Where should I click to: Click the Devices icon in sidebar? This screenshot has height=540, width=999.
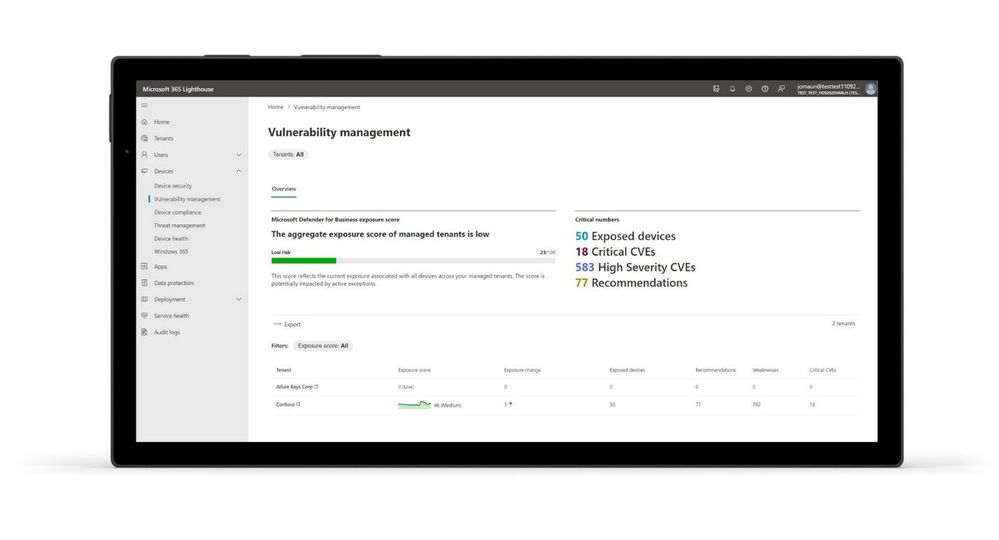tap(145, 171)
